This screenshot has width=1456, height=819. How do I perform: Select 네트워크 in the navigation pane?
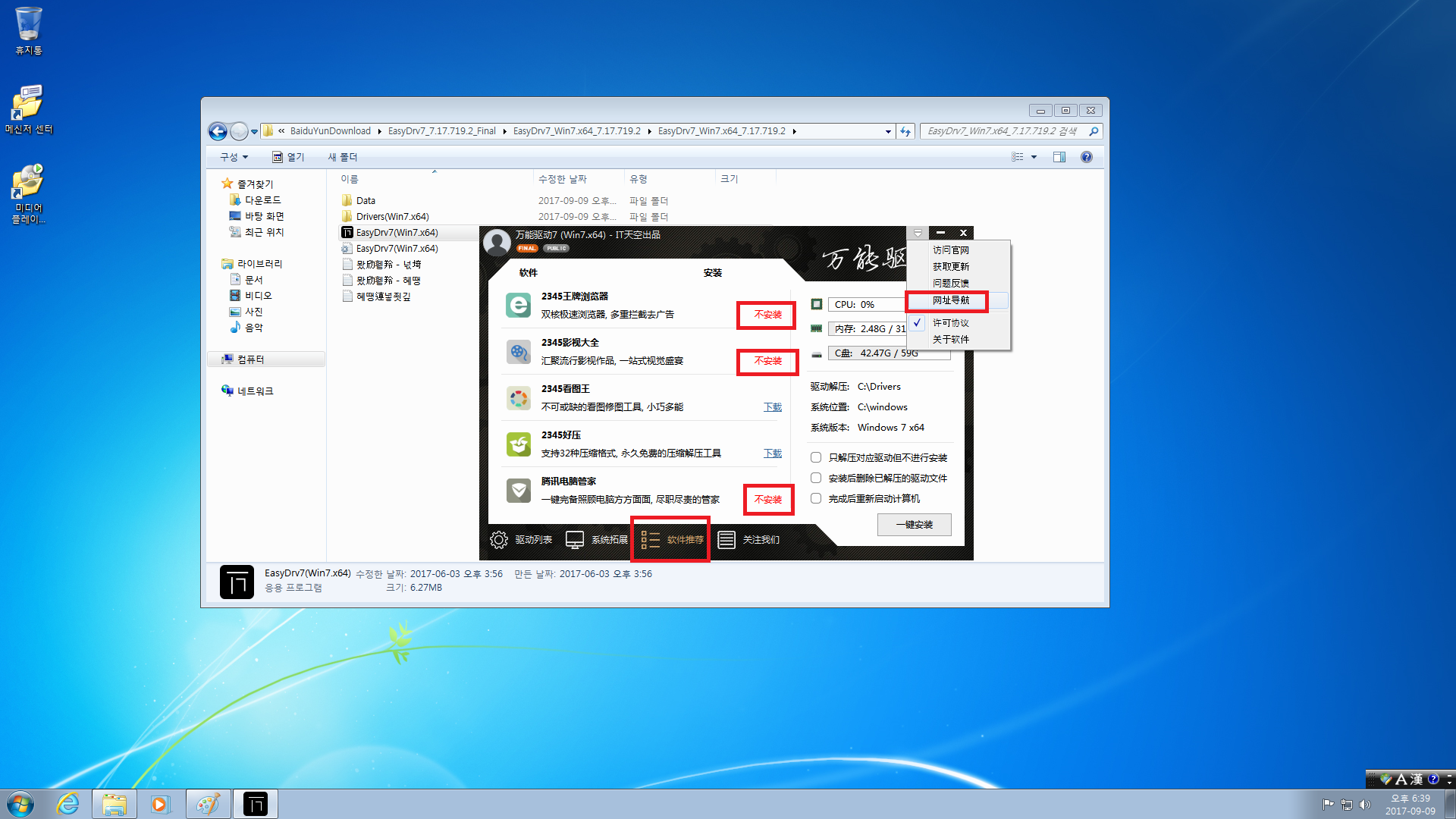click(x=254, y=391)
